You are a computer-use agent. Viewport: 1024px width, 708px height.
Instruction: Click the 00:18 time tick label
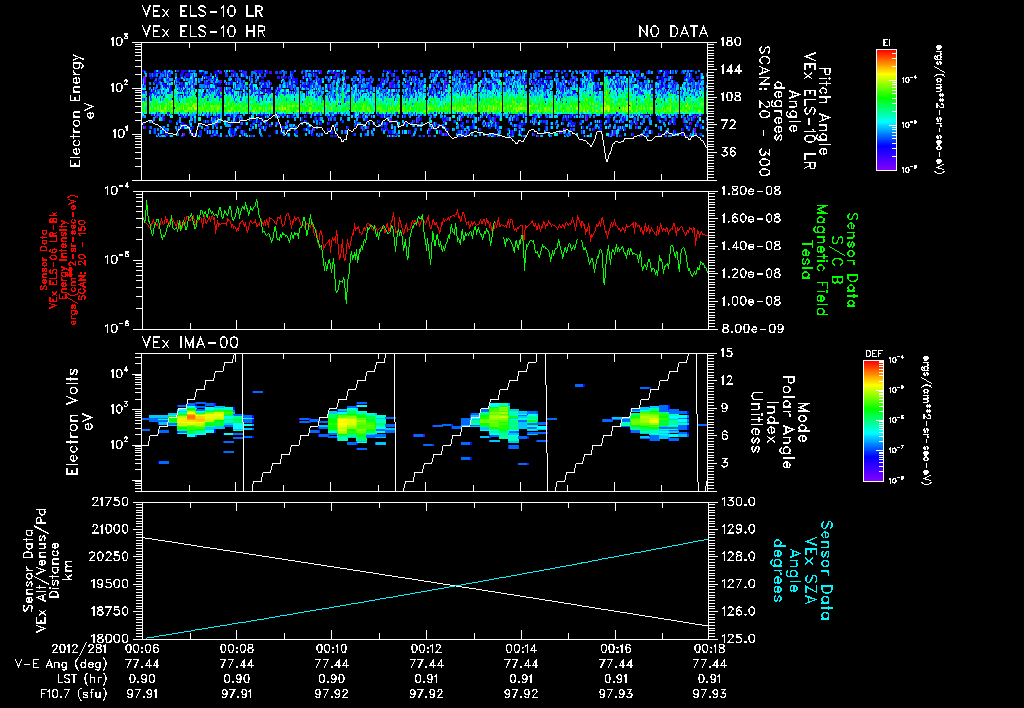point(711,650)
